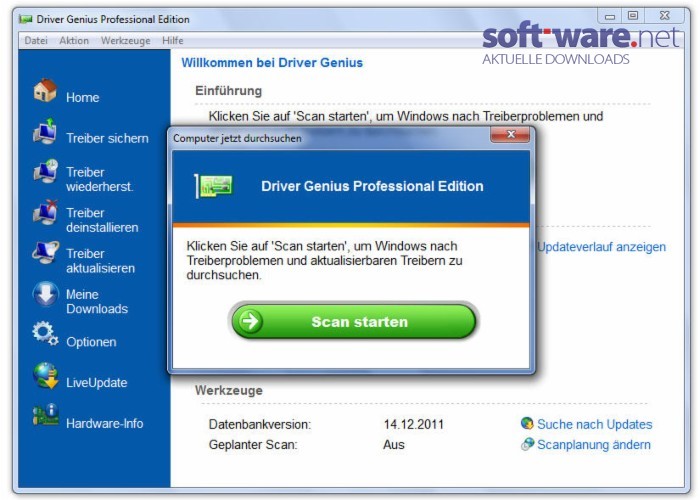This screenshot has height=500, width=700.
Task: Click the Home house icon
Action: click(45, 91)
